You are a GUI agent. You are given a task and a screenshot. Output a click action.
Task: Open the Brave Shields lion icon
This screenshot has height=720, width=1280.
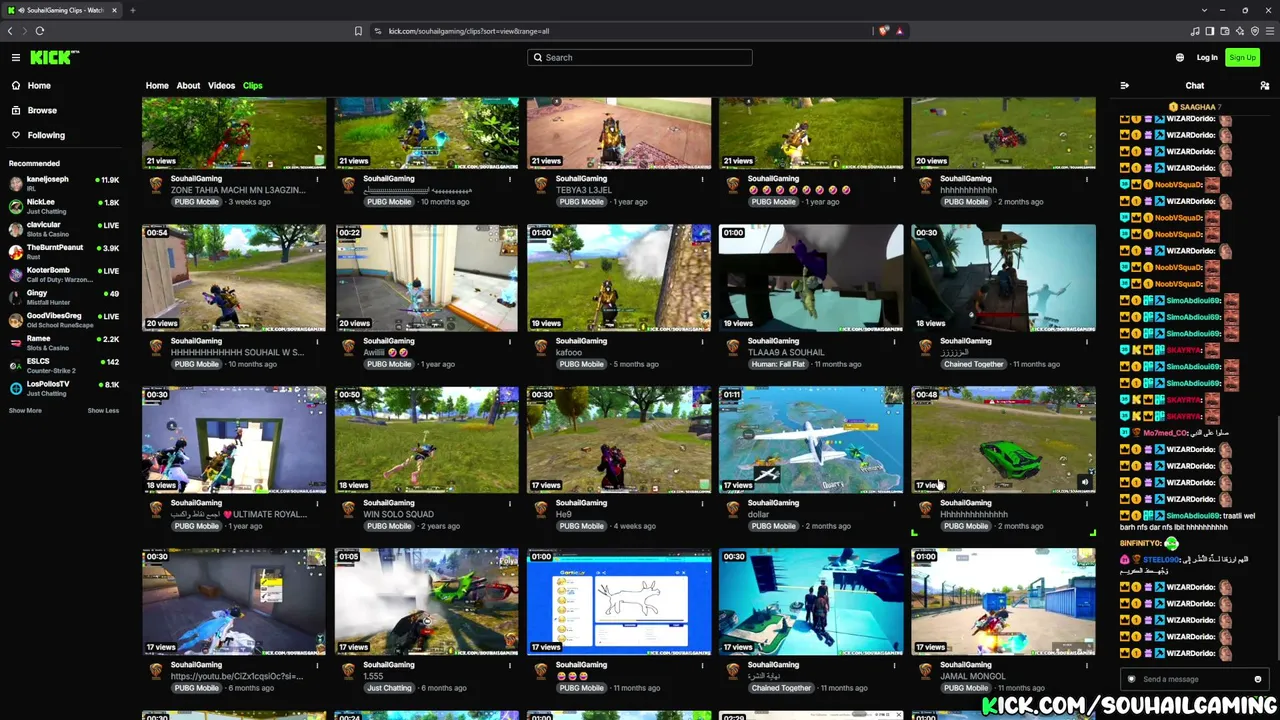point(884,31)
